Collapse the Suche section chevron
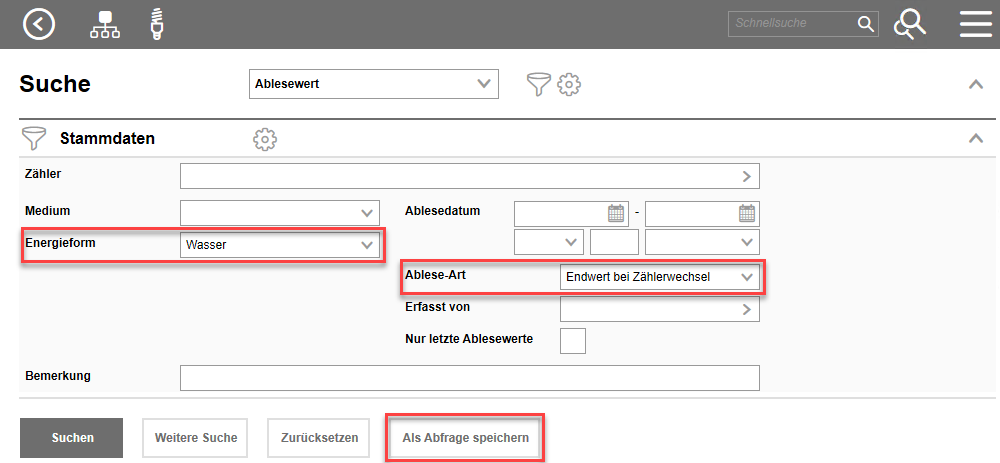 (976, 84)
